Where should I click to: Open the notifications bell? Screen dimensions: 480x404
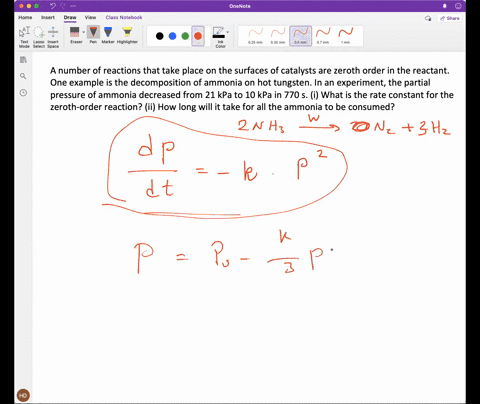[x=444, y=6]
